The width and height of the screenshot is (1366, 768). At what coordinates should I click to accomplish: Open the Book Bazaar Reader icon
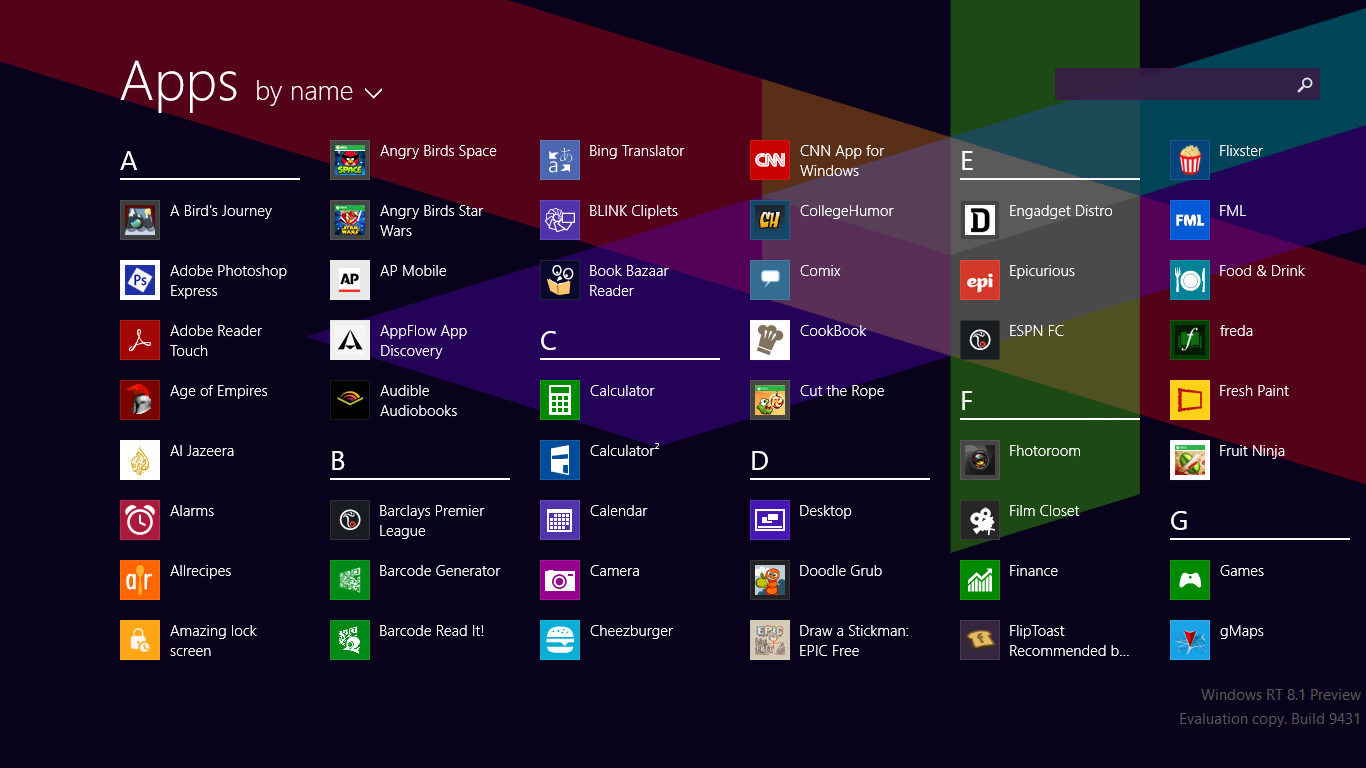pyautogui.click(x=560, y=280)
